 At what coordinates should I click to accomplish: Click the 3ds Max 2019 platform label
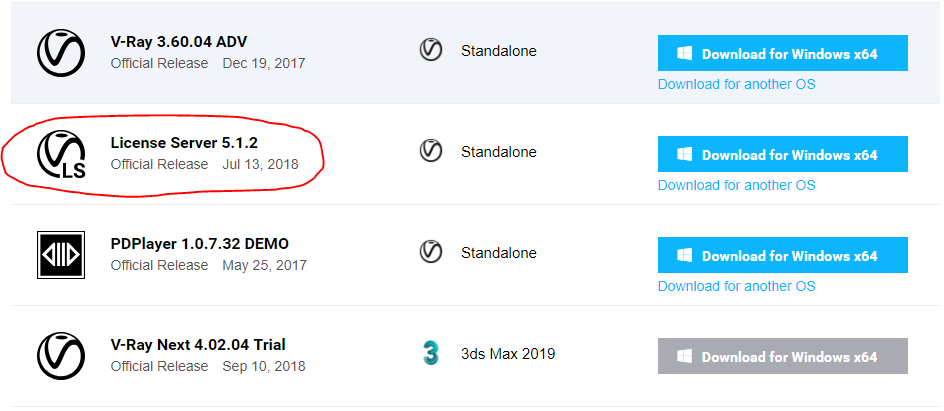coord(508,354)
